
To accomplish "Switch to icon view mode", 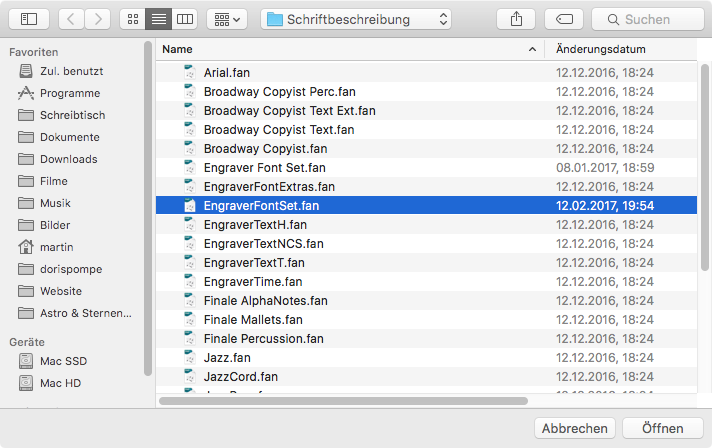I will 132,19.
